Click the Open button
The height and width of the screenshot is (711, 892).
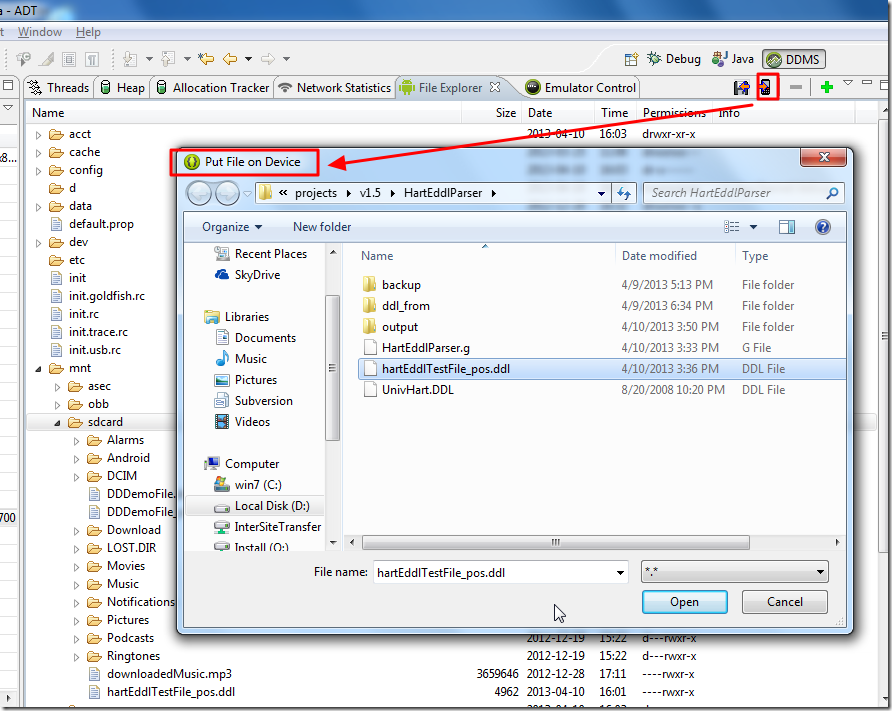pyautogui.click(x=684, y=602)
